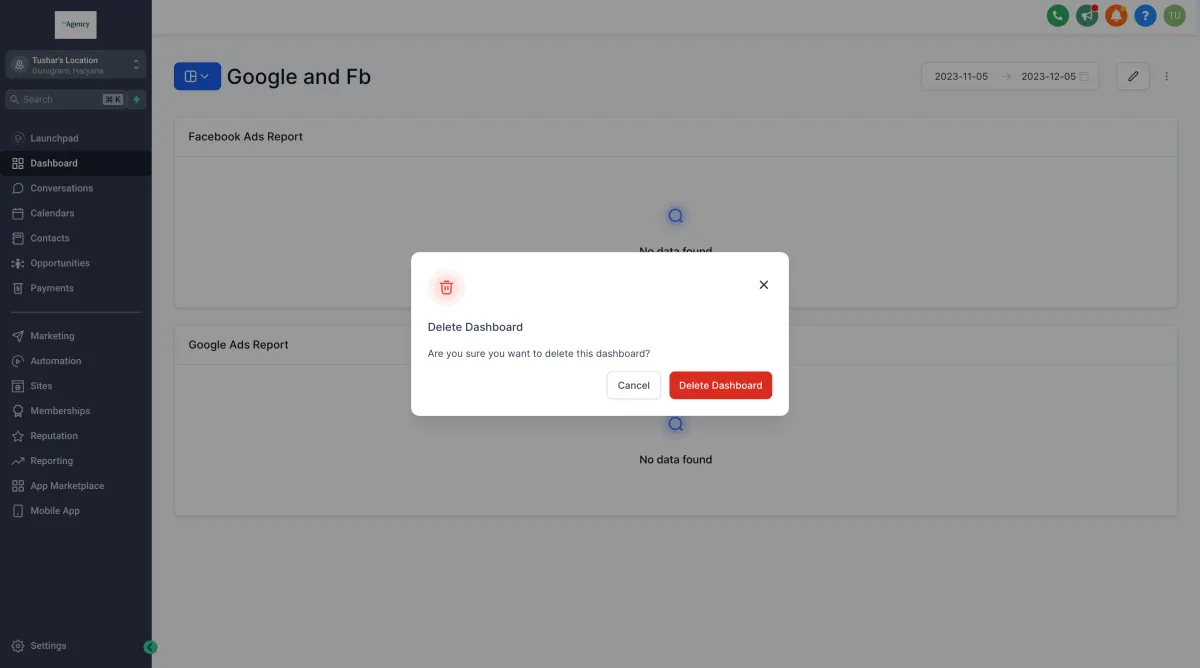Open the orange bell notifications icon
This screenshot has width=1200, height=668.
click(x=1116, y=15)
